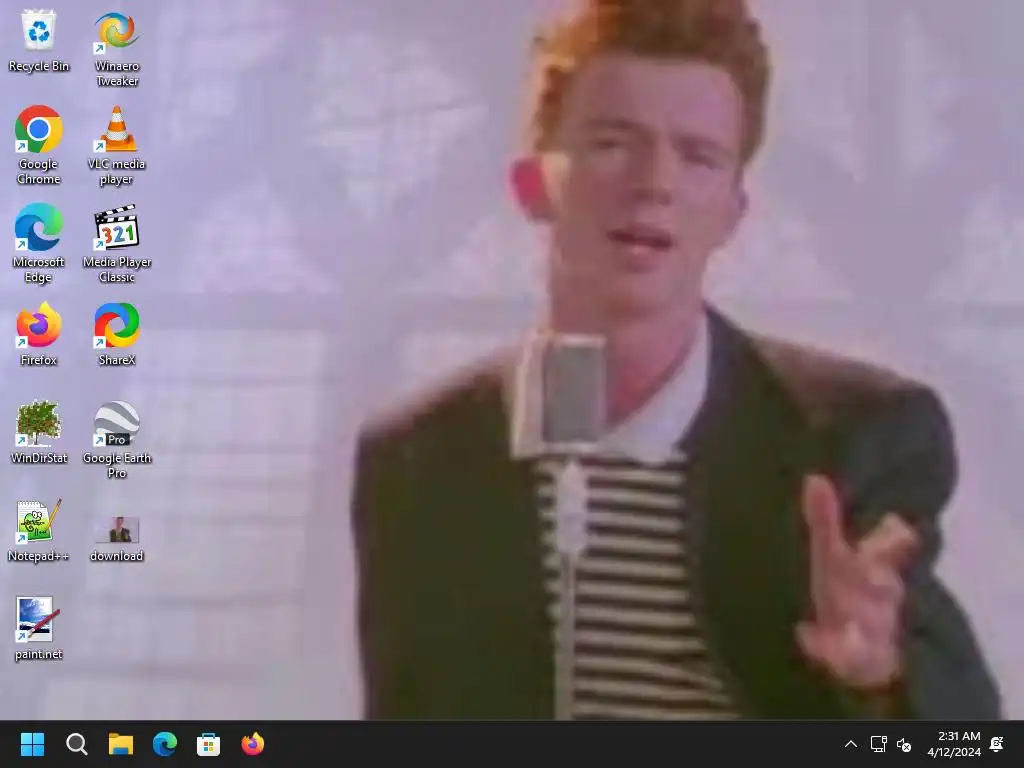Expand the hidden system tray icons
The height and width of the screenshot is (768, 1024).
click(850, 744)
